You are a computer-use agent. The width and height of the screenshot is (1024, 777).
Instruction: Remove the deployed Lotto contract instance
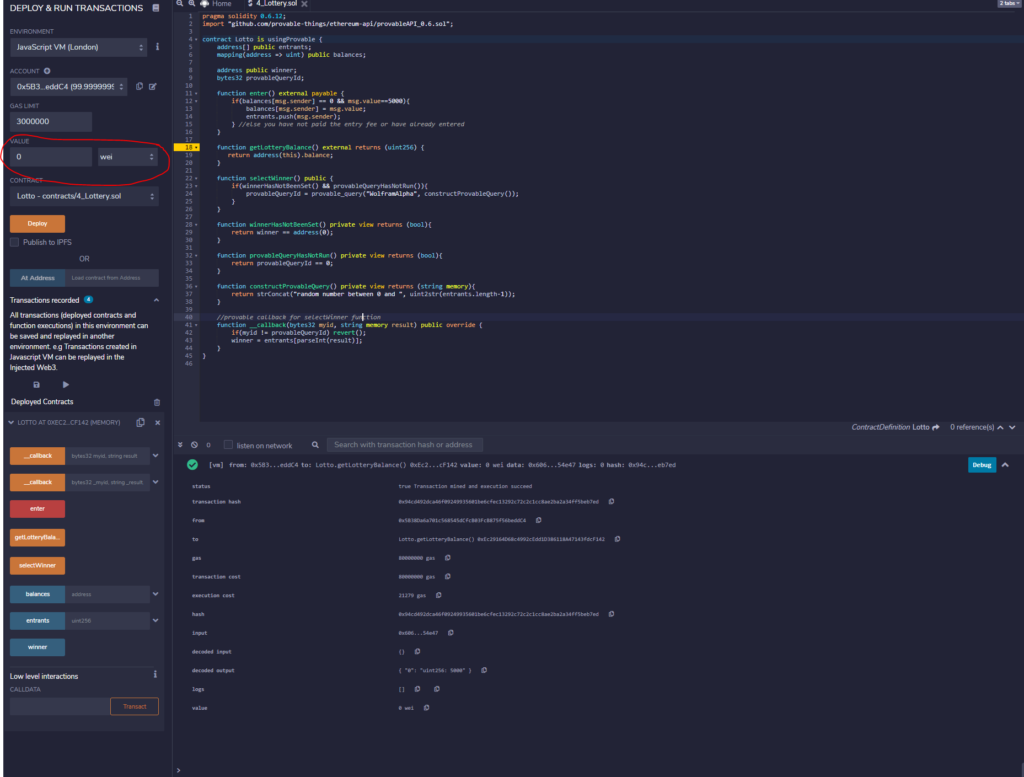point(157,423)
